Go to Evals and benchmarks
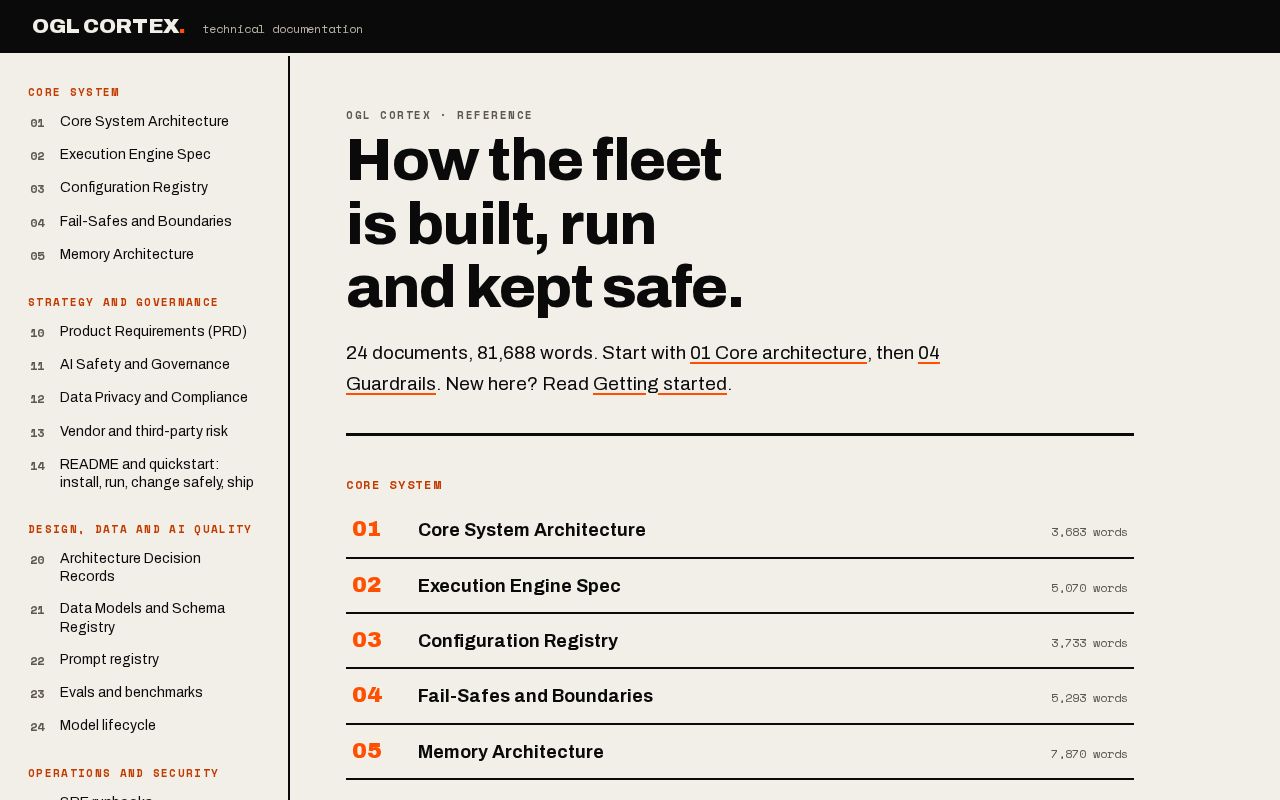 [142, 693]
